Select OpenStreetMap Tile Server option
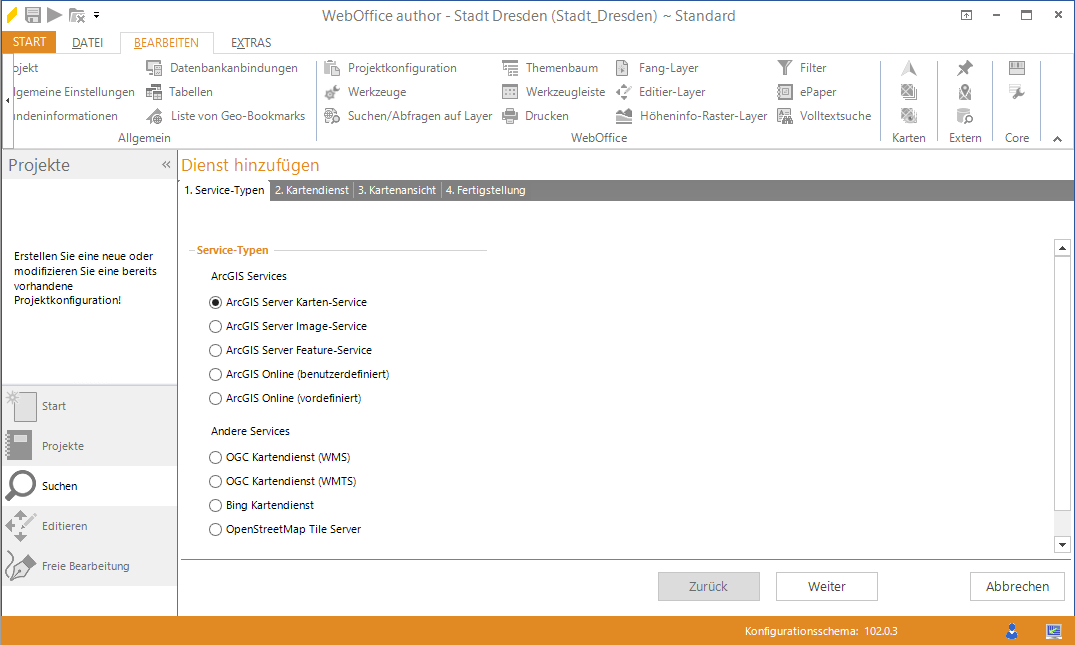This screenshot has height=645, width=1075. pos(215,529)
